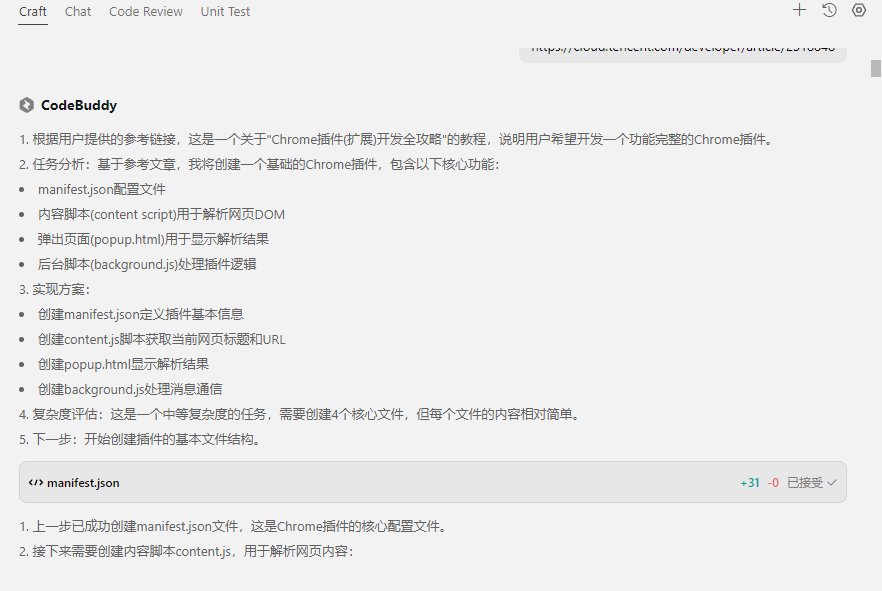Switch to the Craft tab
Image resolution: width=882 pixels, height=591 pixels.
coord(33,12)
